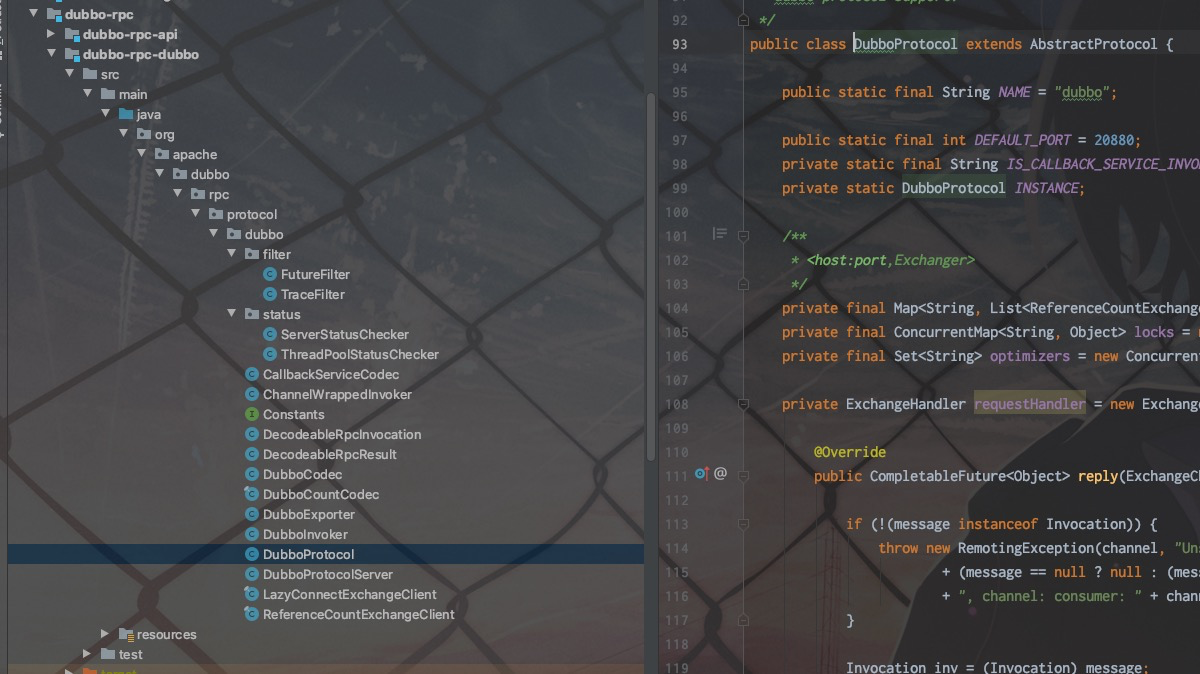Collapse the main folder
Viewport: 1200px width, 674px height.
[x=88, y=94]
